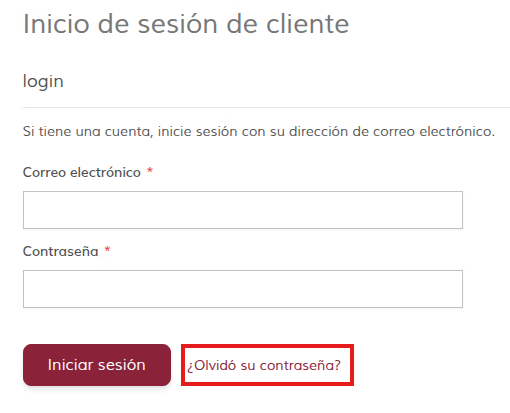Click the account instruction sentence
This screenshot has height=413, width=510.
259,131
